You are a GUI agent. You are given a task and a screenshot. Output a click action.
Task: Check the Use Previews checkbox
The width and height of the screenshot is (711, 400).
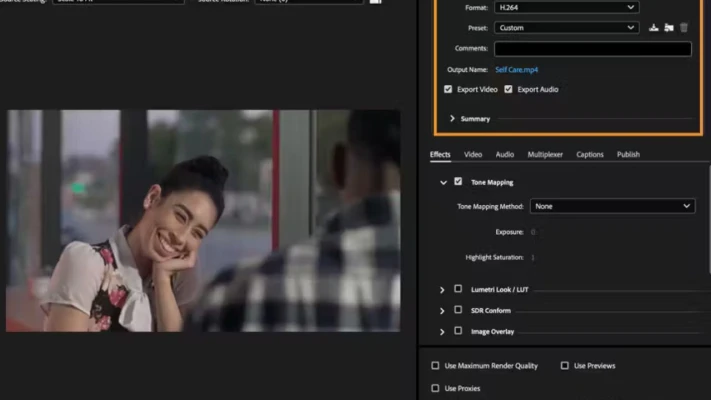click(x=565, y=366)
